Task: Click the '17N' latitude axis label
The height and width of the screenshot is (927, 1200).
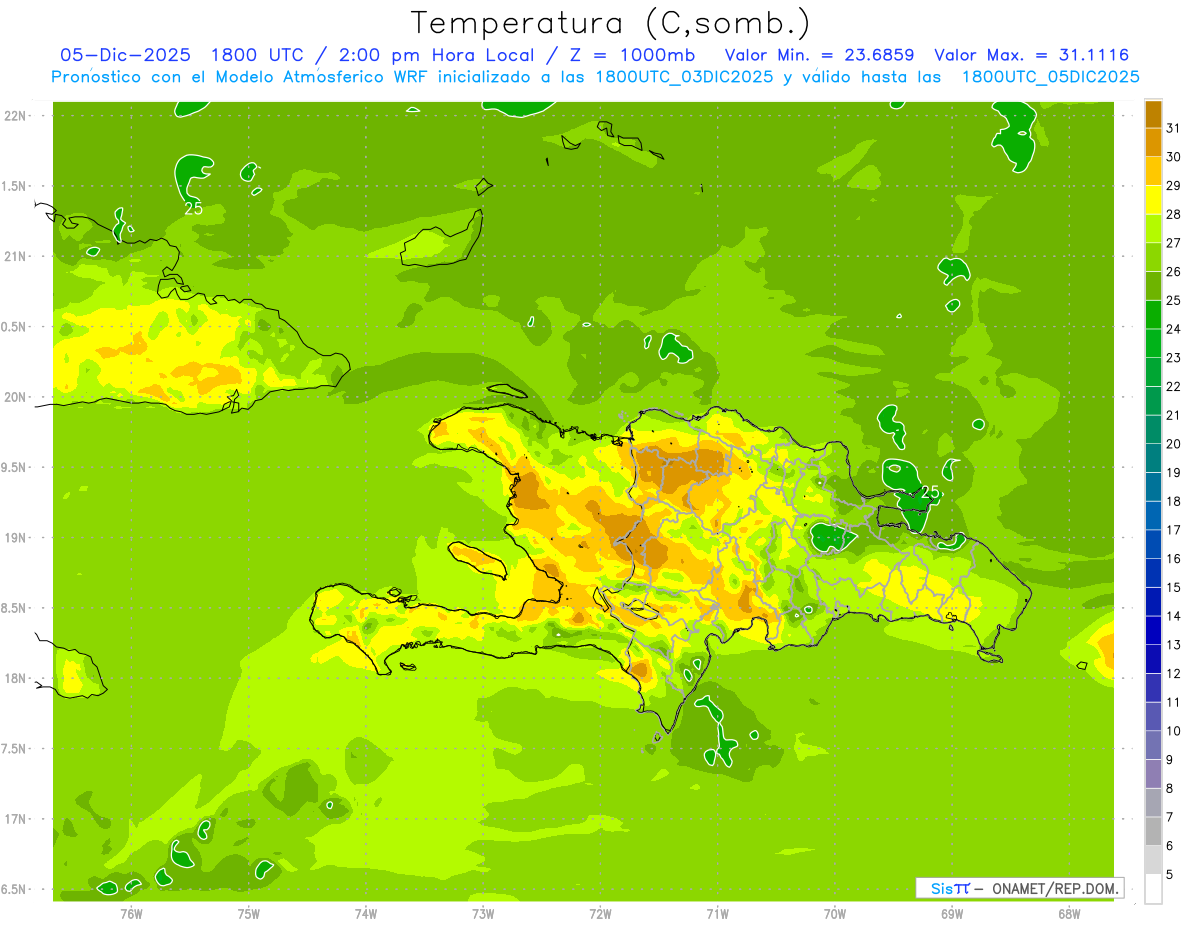Action: pyautogui.click(x=17, y=819)
